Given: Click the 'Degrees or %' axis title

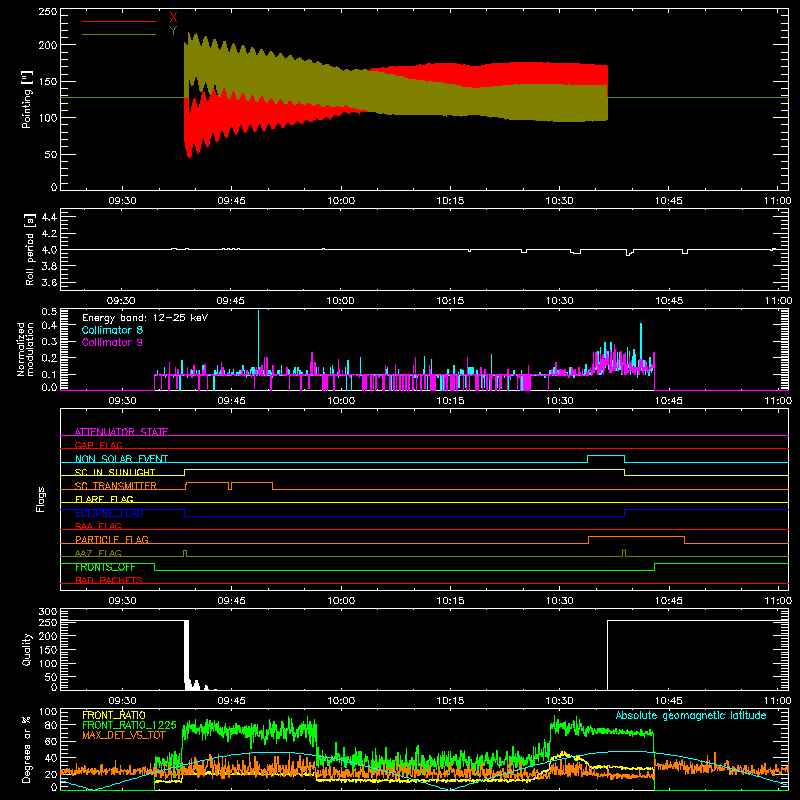Looking at the screenshot, I should [x=26, y=749].
